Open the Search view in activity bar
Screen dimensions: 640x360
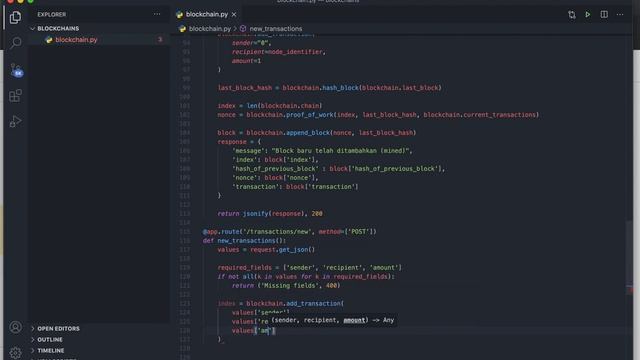16,42
